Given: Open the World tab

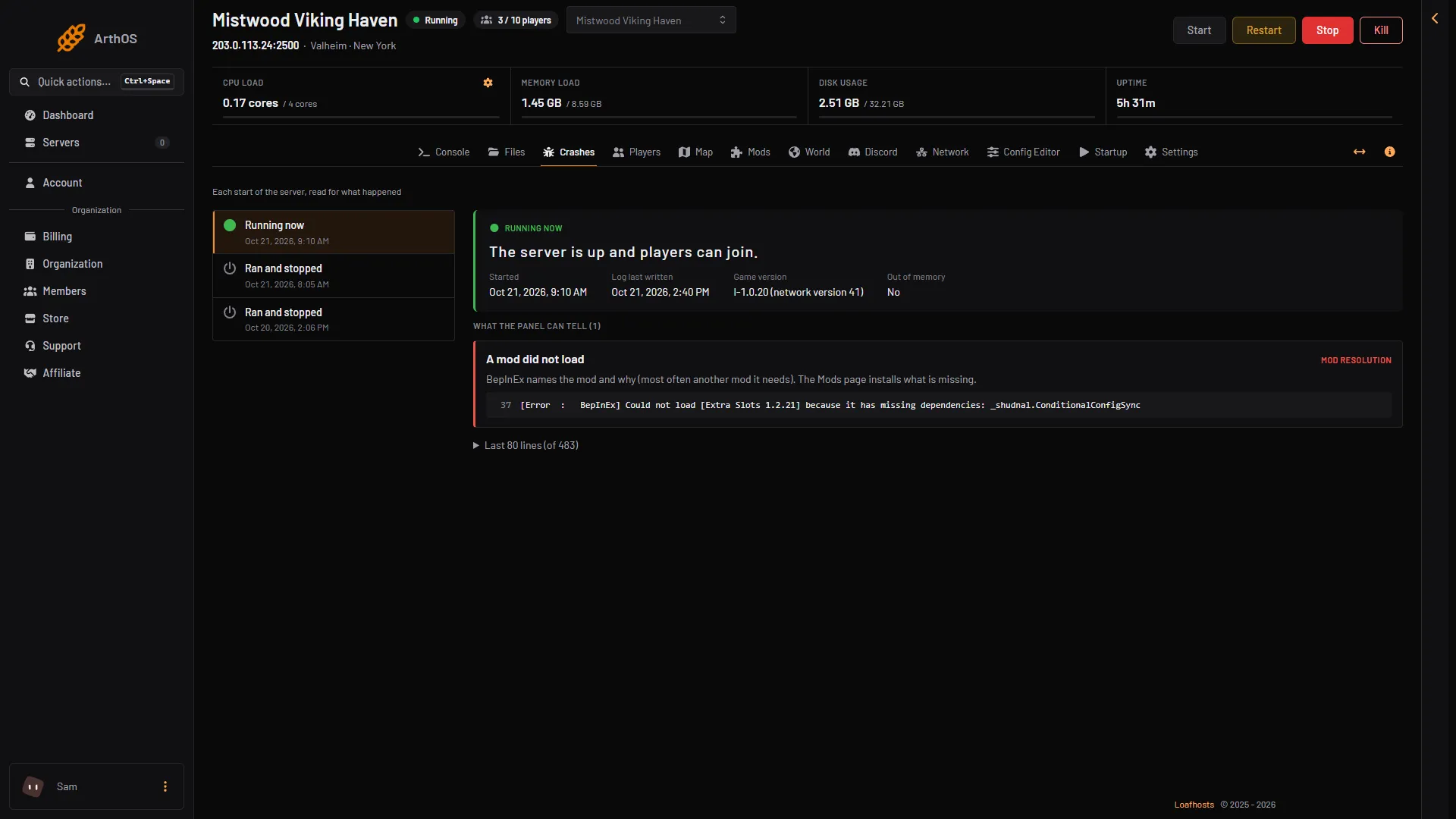Looking at the screenshot, I should [809, 152].
